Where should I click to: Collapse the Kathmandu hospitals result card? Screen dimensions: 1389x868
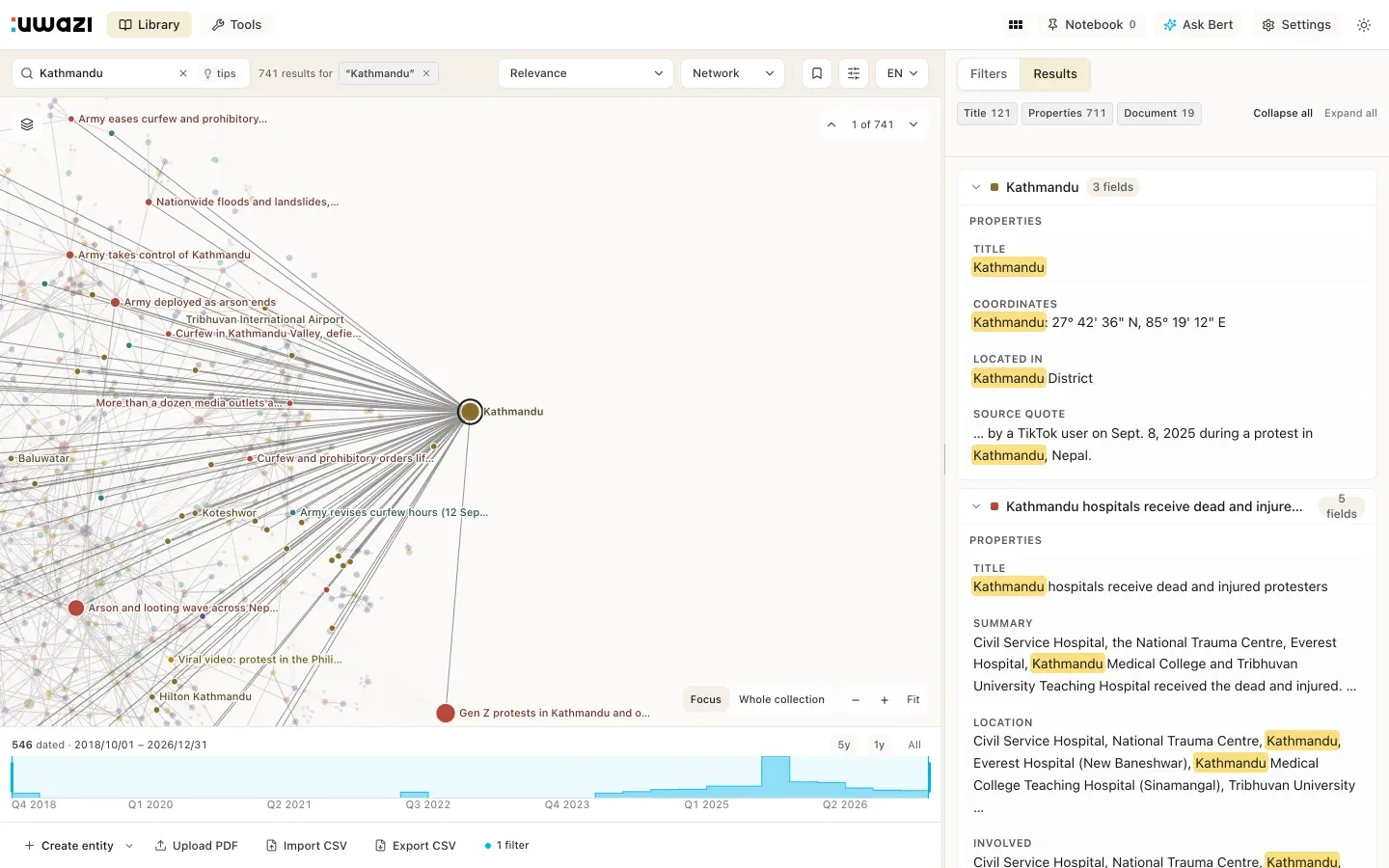[x=976, y=506]
